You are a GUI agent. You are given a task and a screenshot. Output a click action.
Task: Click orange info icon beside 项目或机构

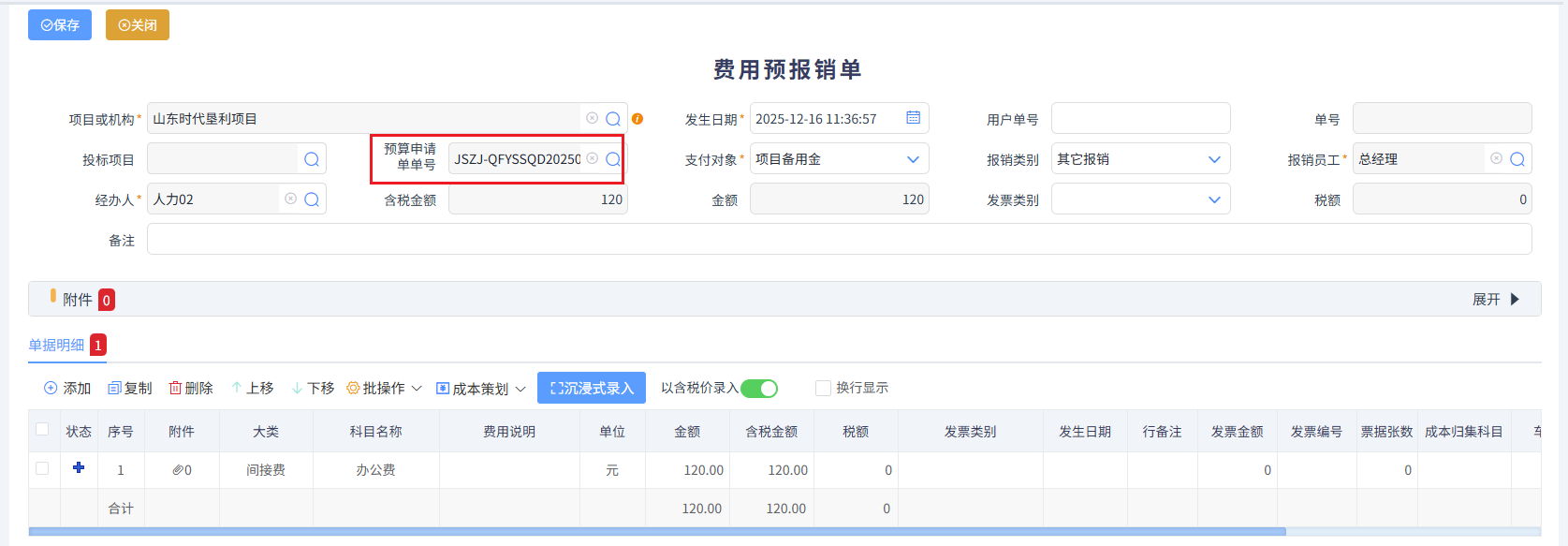pos(637,119)
